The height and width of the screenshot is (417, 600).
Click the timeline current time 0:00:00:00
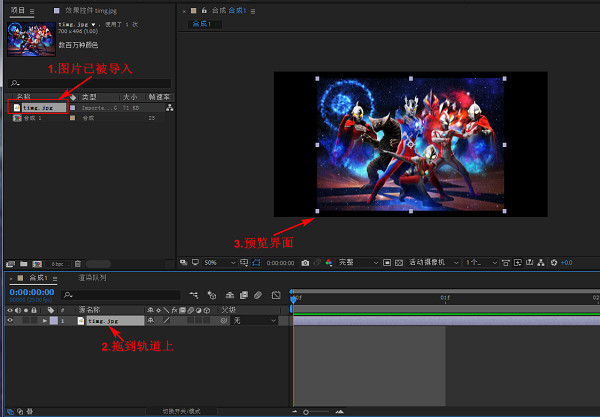point(32,292)
